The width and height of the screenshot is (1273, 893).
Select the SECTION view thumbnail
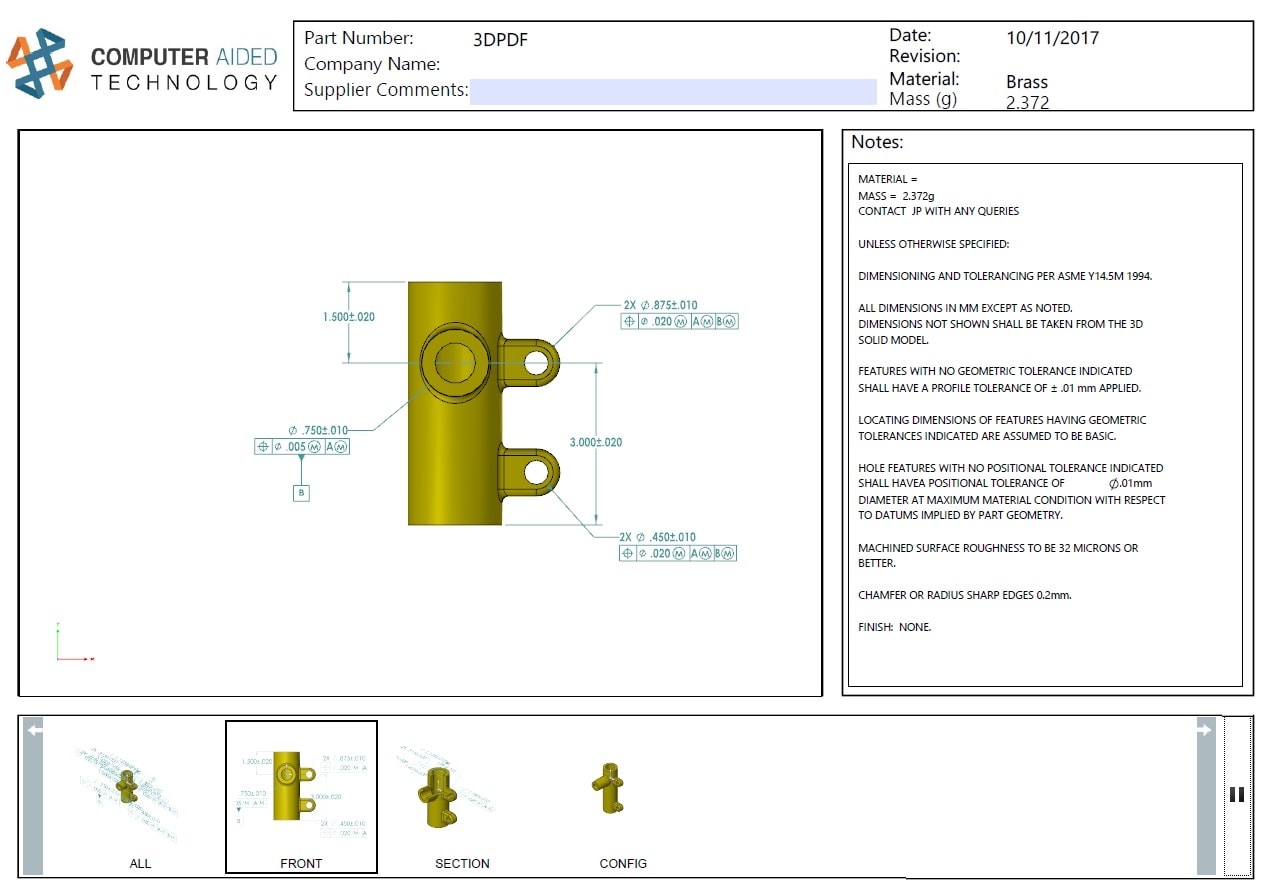point(461,798)
